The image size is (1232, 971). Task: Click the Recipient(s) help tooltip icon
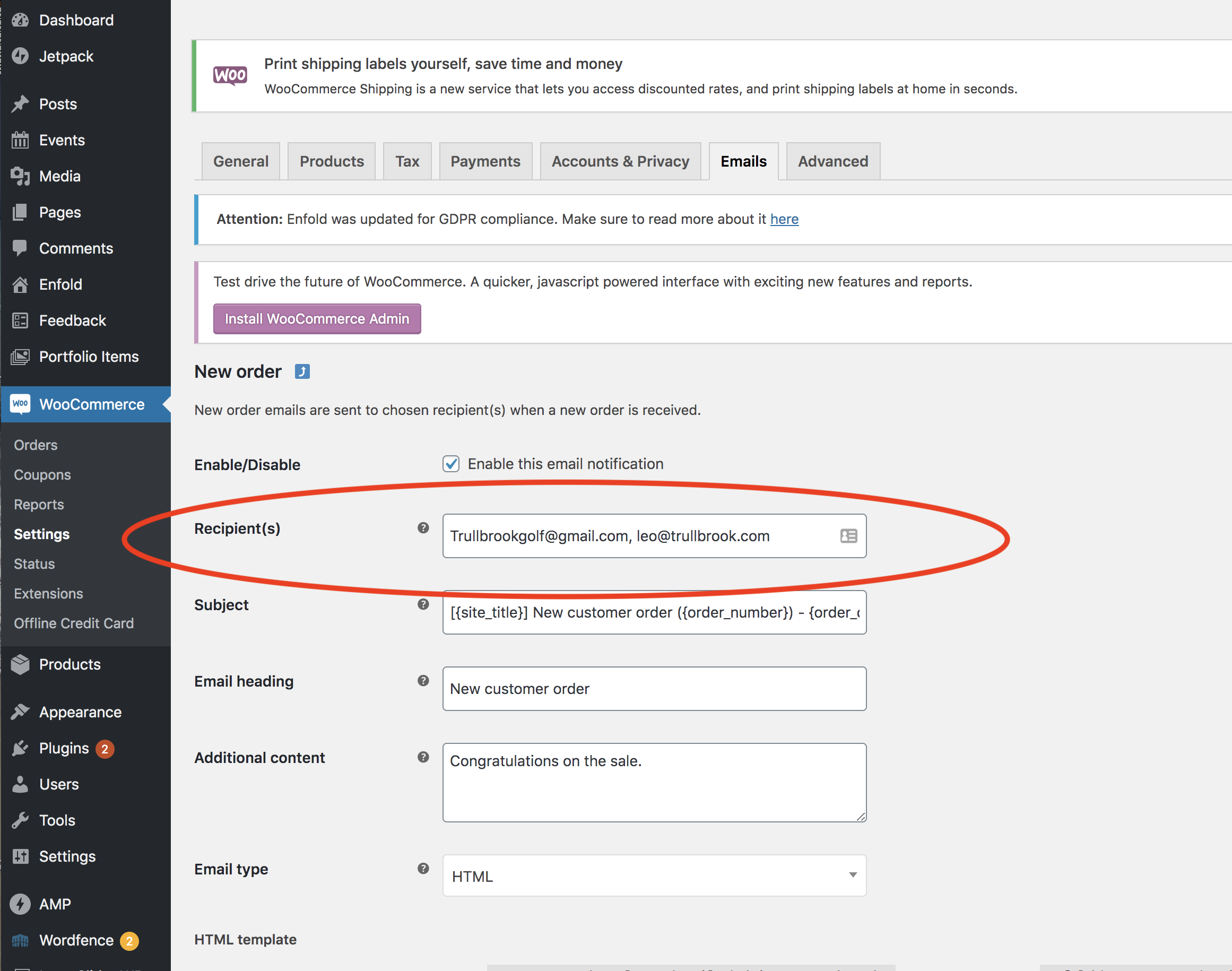[x=423, y=527]
